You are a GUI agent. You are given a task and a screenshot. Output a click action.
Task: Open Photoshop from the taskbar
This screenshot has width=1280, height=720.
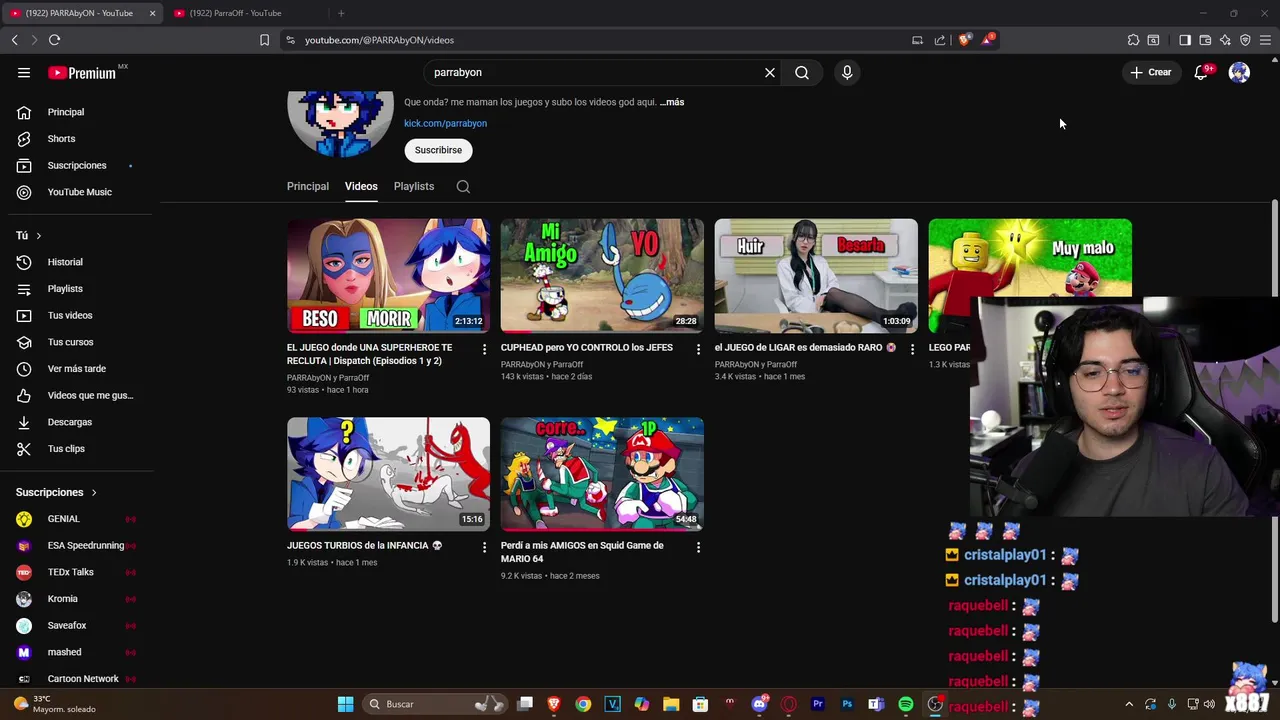point(847,704)
